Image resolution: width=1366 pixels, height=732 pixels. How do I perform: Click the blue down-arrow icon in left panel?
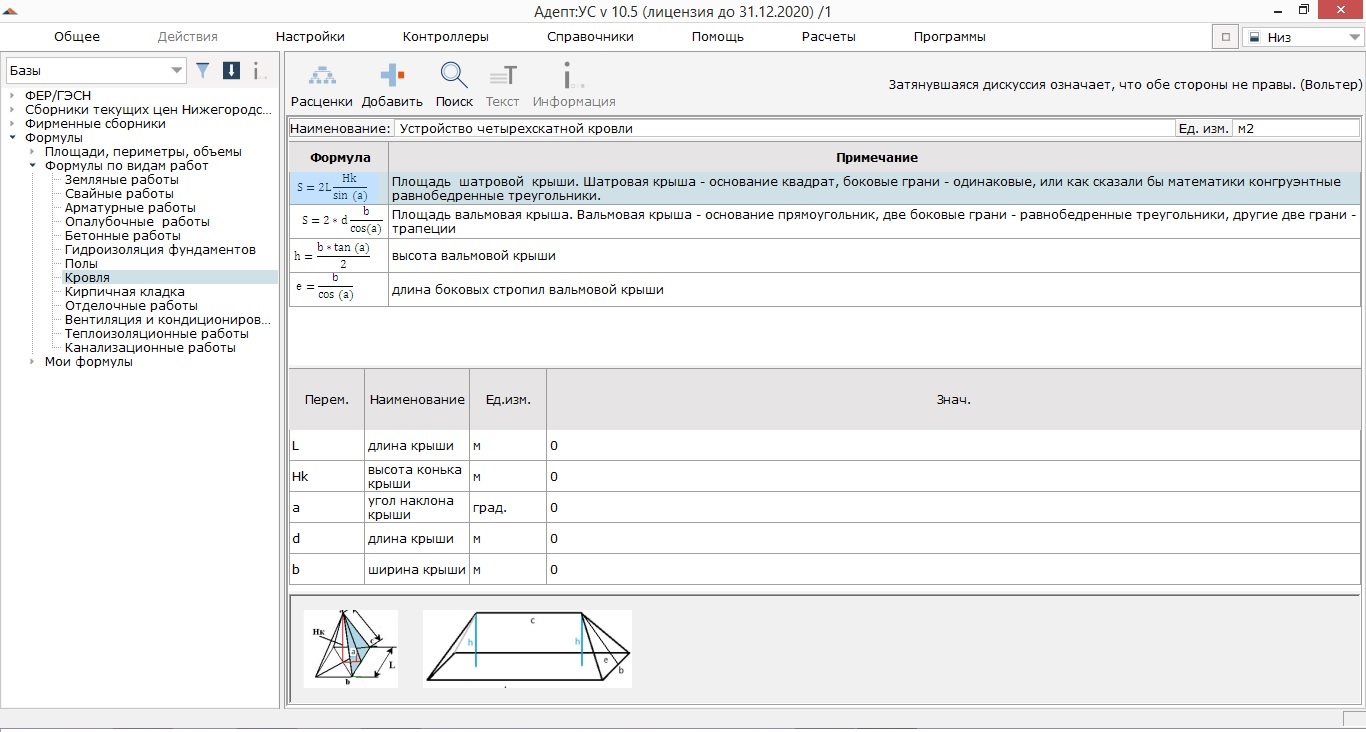pos(231,70)
